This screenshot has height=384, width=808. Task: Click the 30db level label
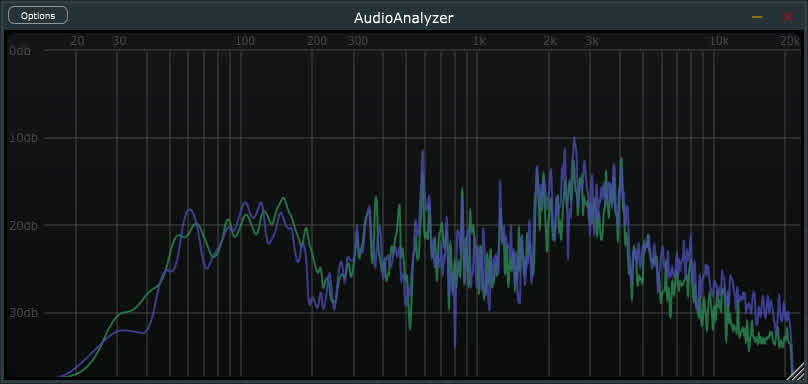23,313
